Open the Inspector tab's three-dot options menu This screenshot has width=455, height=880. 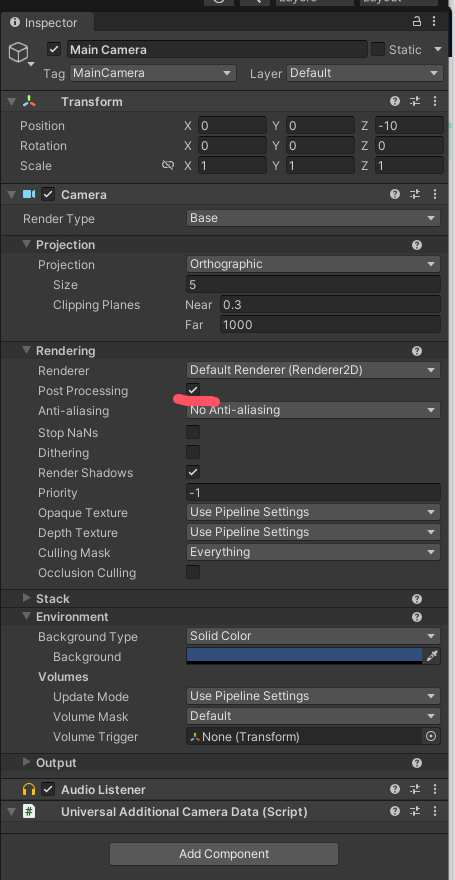point(434,22)
